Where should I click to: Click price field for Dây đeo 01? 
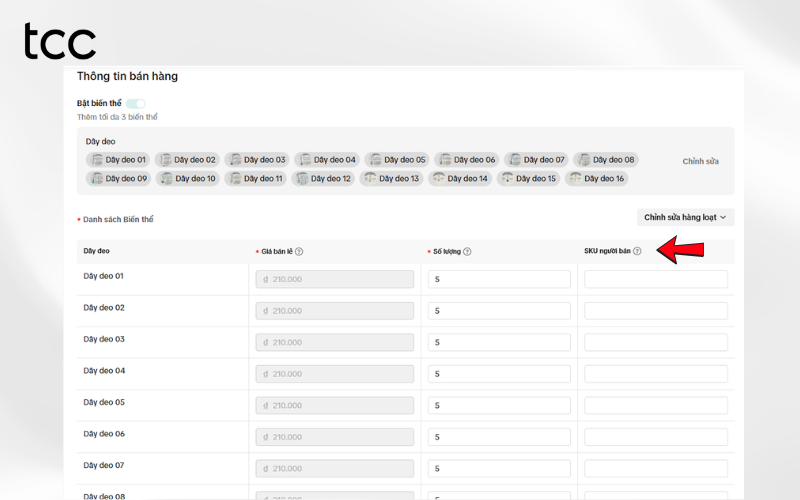click(x=335, y=279)
